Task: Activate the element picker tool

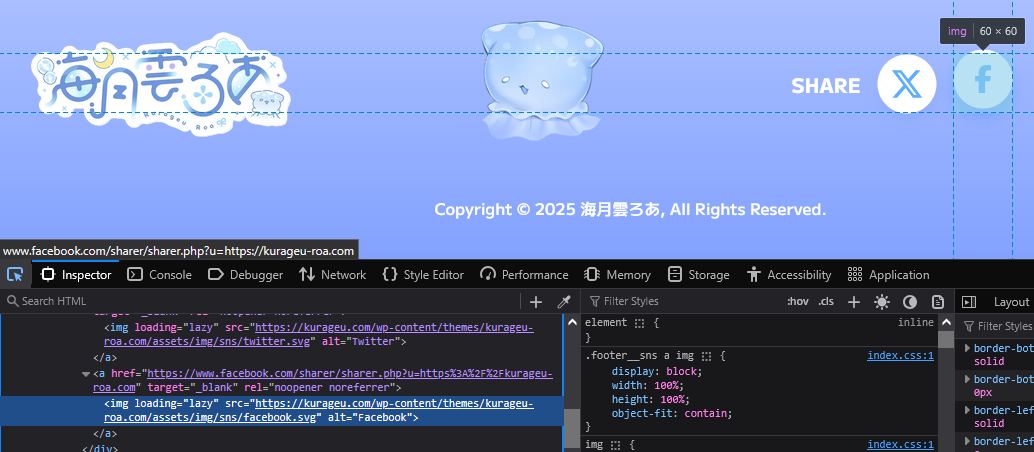Action: click(15, 274)
